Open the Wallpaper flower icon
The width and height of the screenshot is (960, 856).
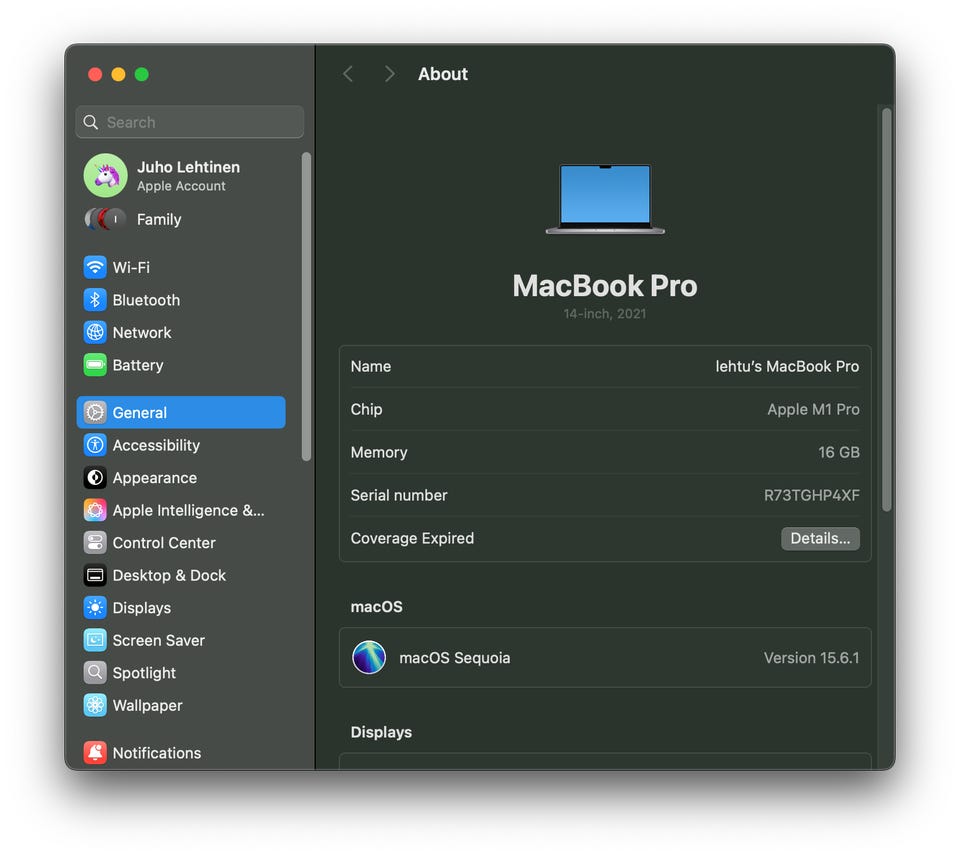point(95,705)
